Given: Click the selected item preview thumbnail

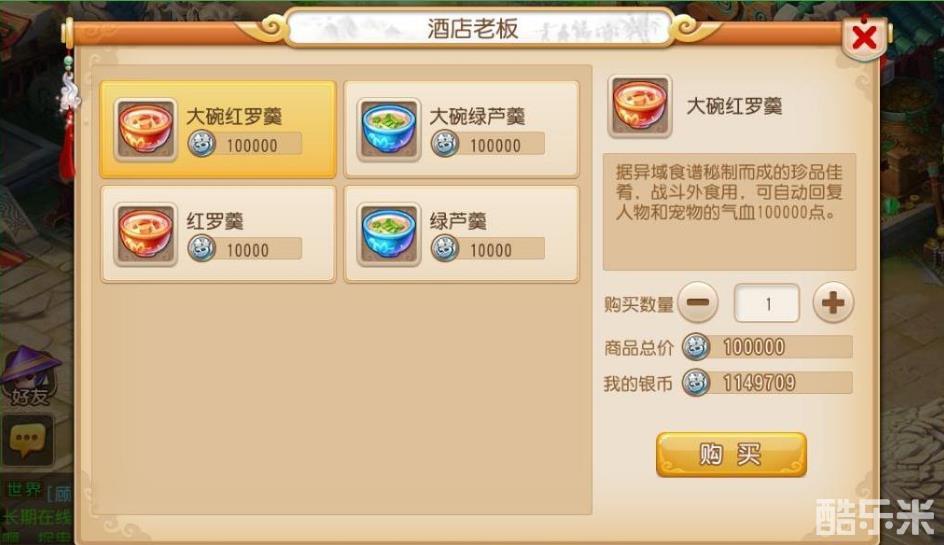Looking at the screenshot, I should (x=639, y=107).
